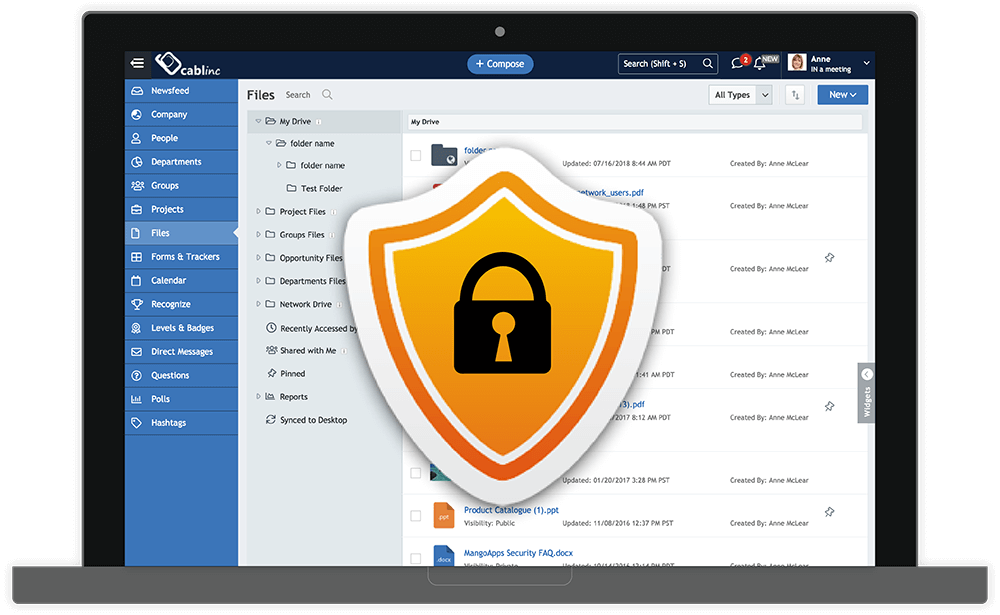Image resolution: width=1000 pixels, height=615 pixels.
Task: Collapse the first-level folder name node
Action: [x=268, y=144]
